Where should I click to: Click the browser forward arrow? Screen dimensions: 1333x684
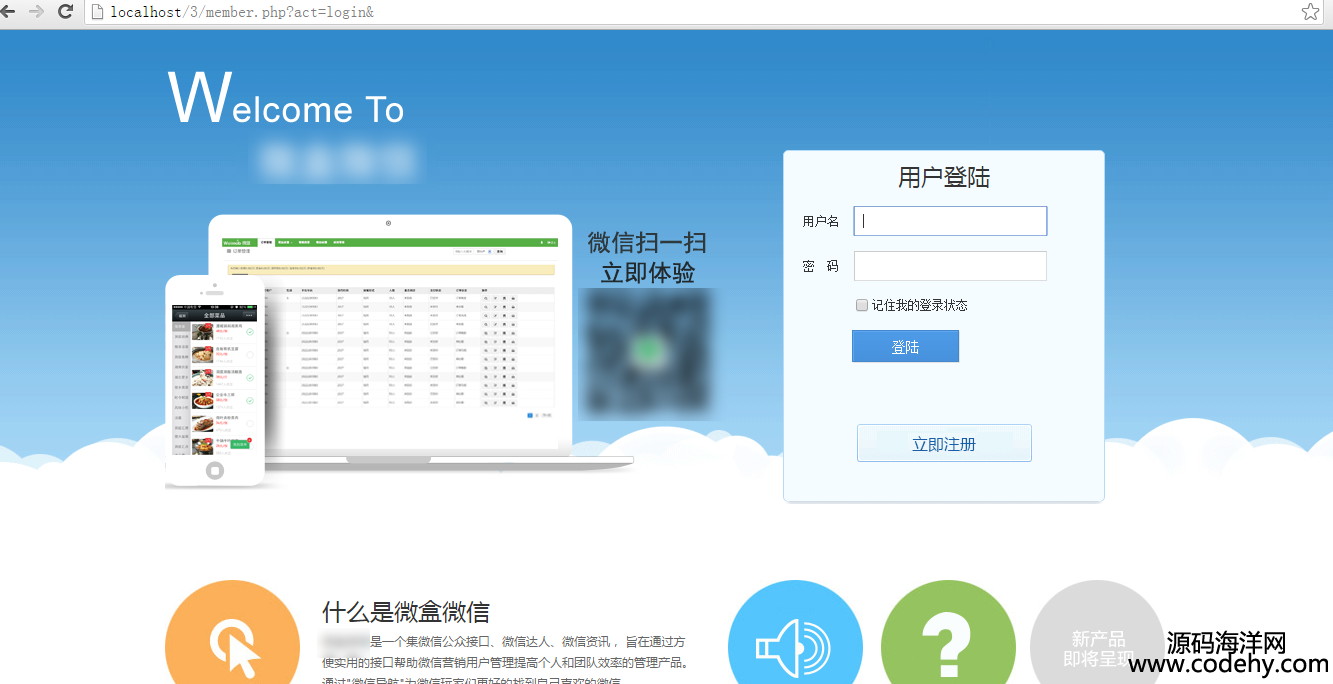pos(37,12)
